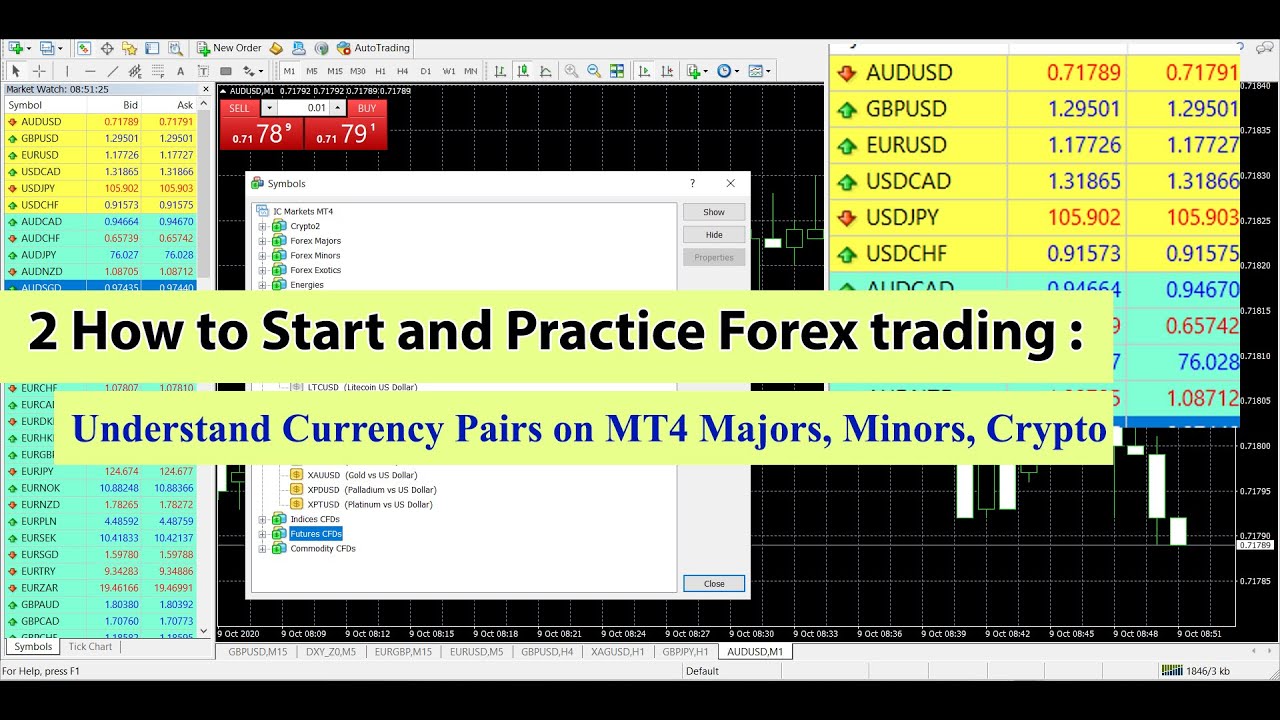Image resolution: width=1280 pixels, height=720 pixels.
Task: Toggle candlestick chart mode
Action: (523, 71)
